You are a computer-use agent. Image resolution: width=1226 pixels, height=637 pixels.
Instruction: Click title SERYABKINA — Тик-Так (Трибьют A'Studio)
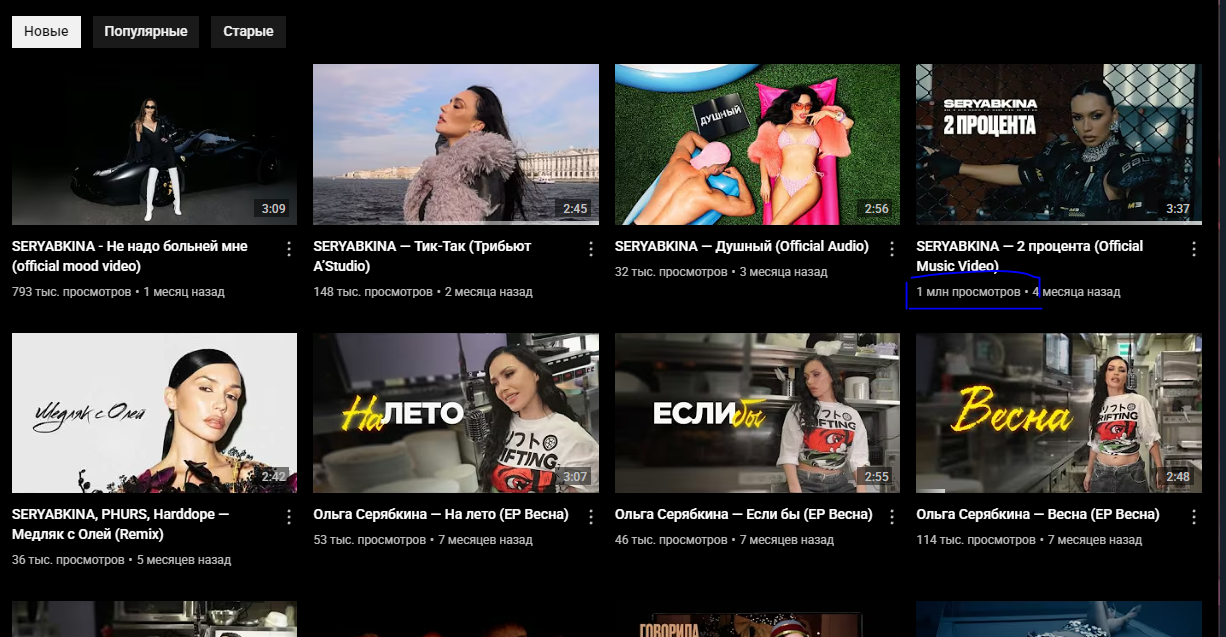[422, 256]
